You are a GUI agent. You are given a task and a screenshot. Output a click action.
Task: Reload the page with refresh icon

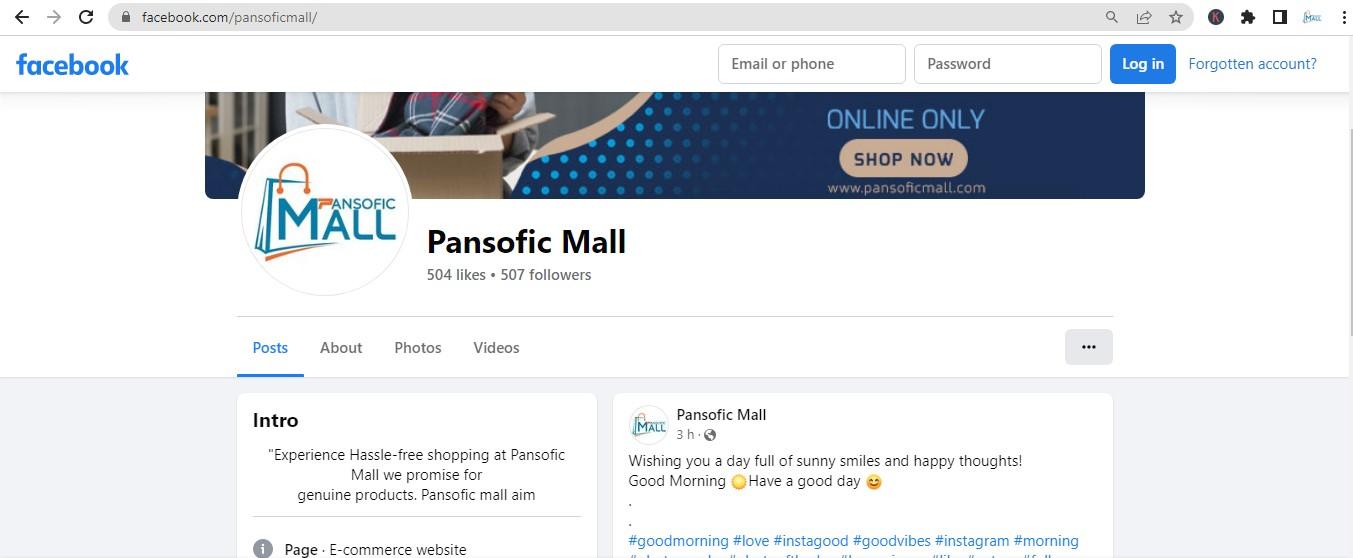86,17
